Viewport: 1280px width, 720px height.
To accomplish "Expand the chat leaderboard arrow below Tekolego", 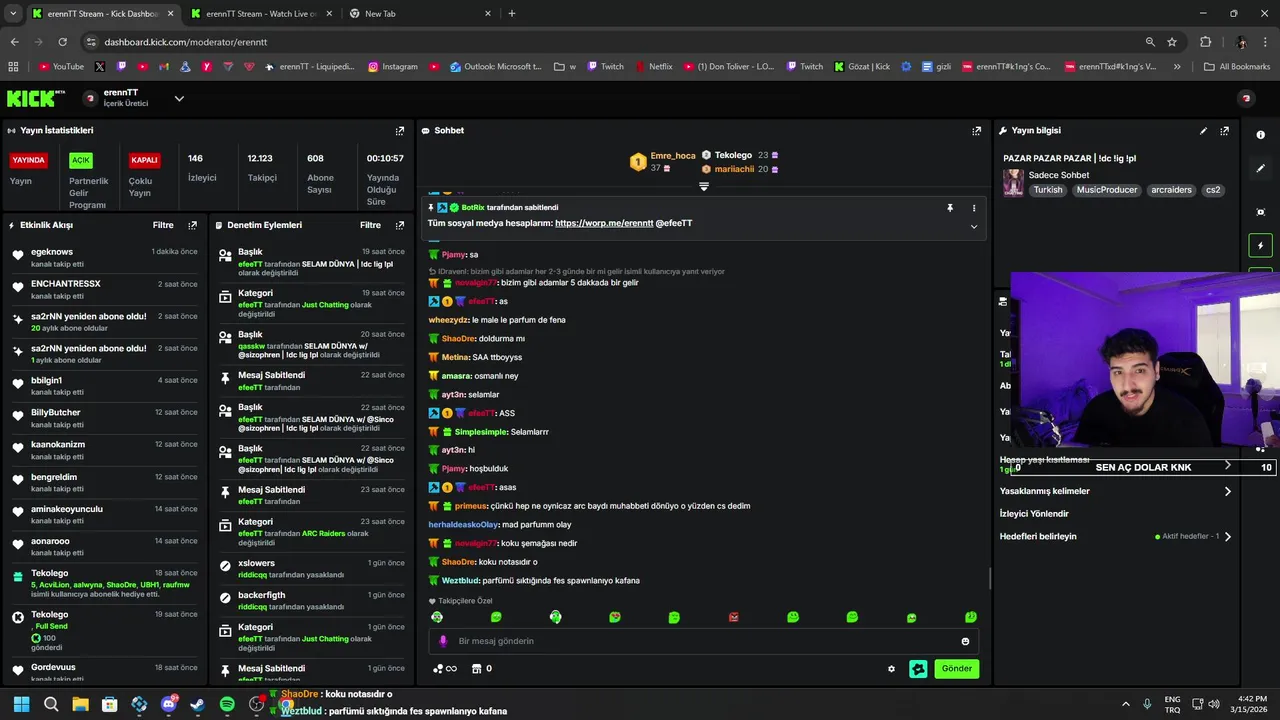I will [x=704, y=186].
